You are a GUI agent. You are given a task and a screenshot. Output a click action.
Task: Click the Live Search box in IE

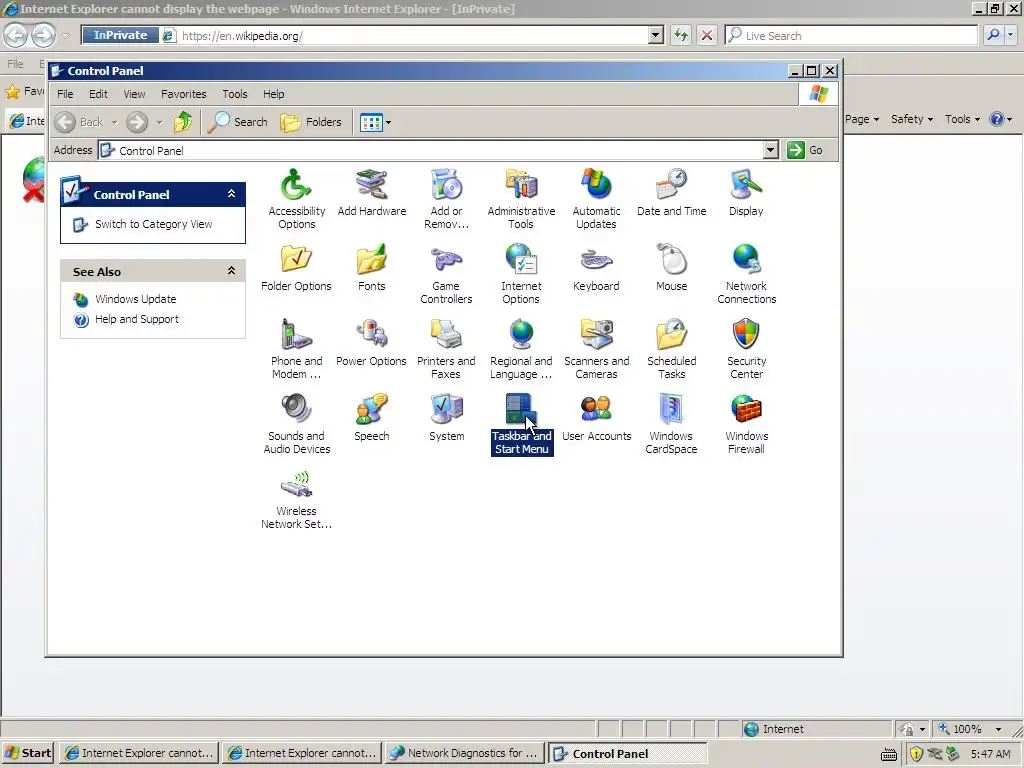tap(851, 35)
